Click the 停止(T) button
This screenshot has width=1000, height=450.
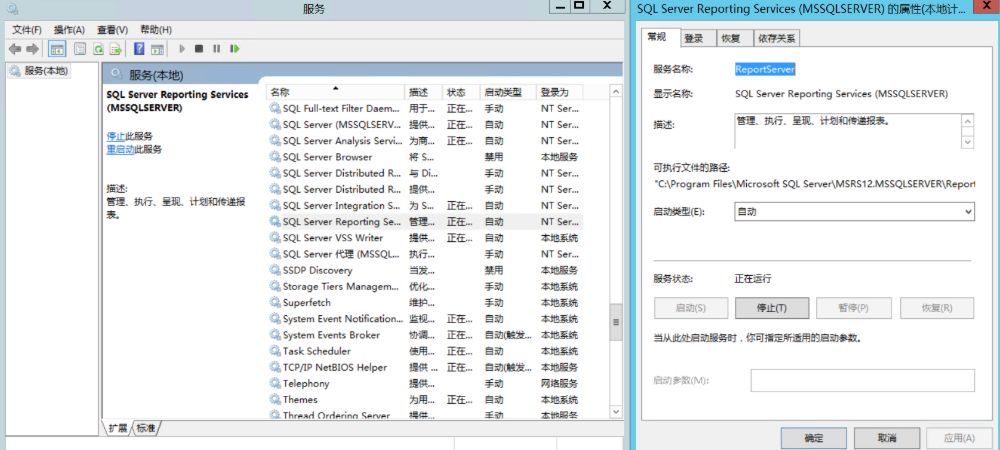(772, 308)
